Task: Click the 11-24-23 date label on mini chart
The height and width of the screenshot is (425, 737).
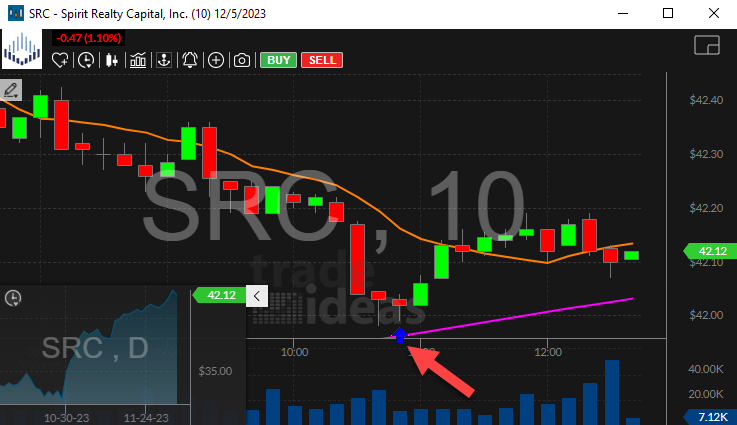Action: [x=146, y=418]
